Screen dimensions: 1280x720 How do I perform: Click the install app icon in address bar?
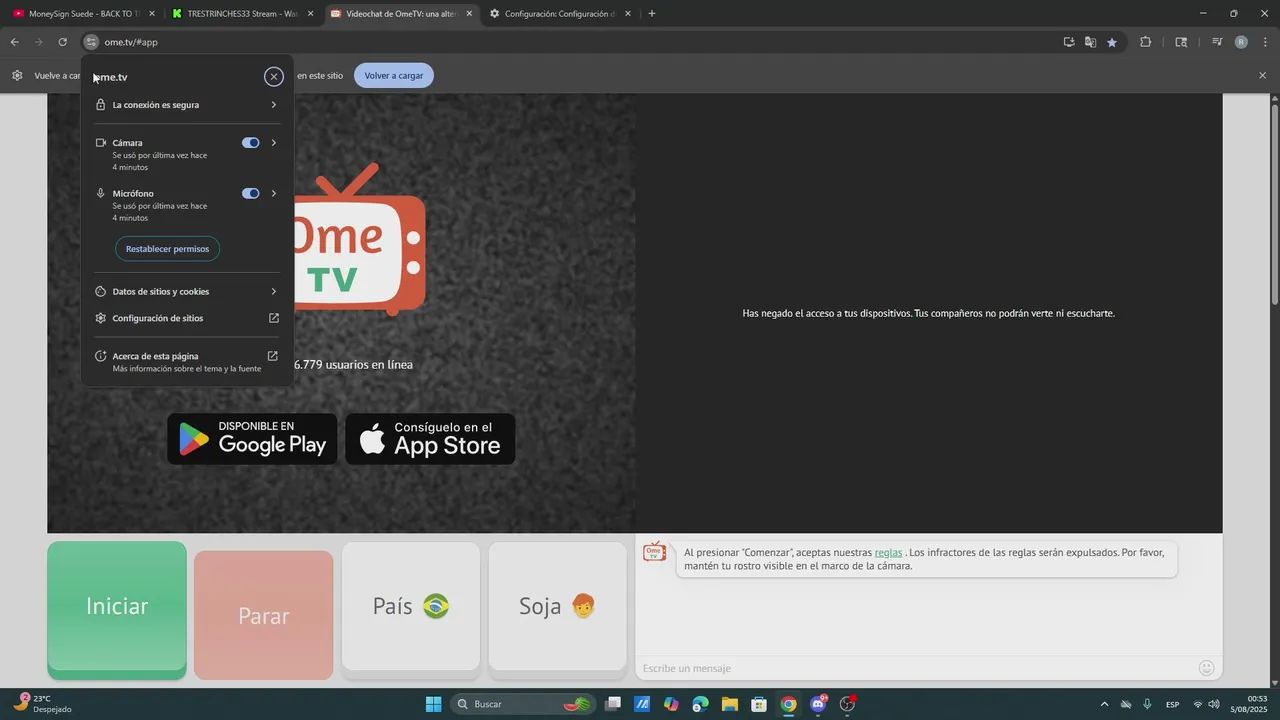[x=1069, y=42]
